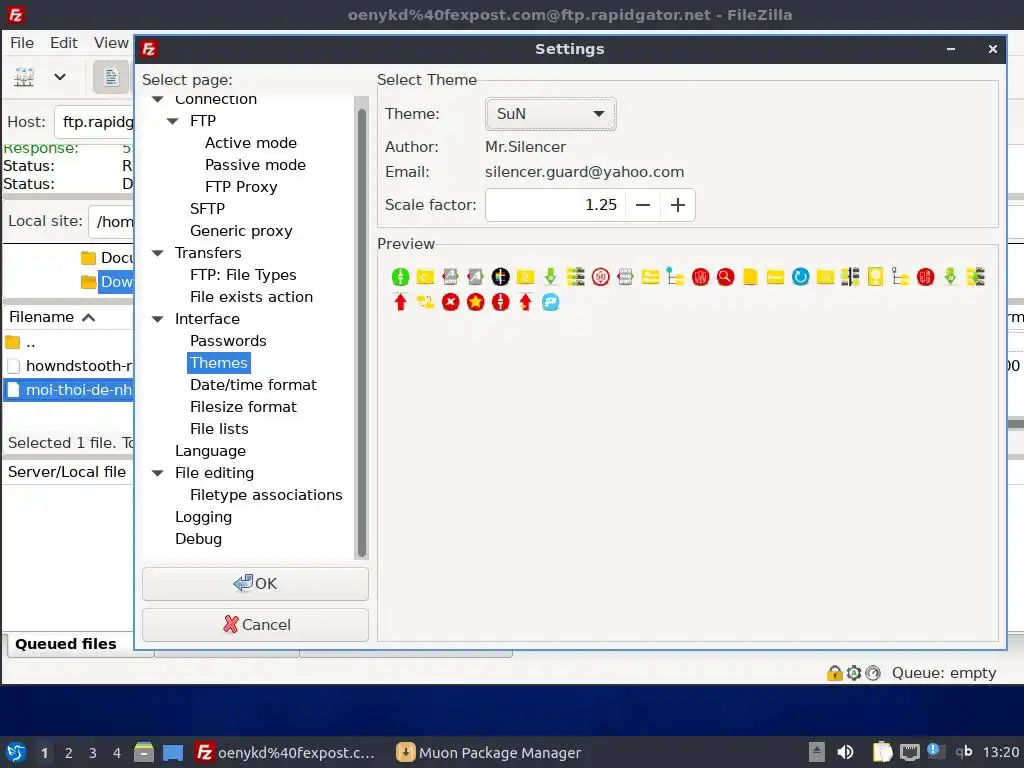Sort by Filename column header

[68, 317]
